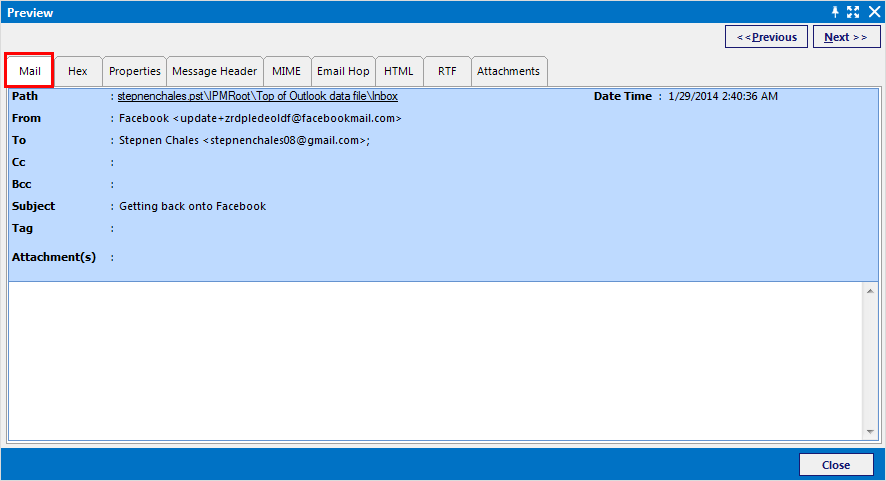The height and width of the screenshot is (481, 886).
Task: Switch to the Message Header tab
Action: pos(215,71)
